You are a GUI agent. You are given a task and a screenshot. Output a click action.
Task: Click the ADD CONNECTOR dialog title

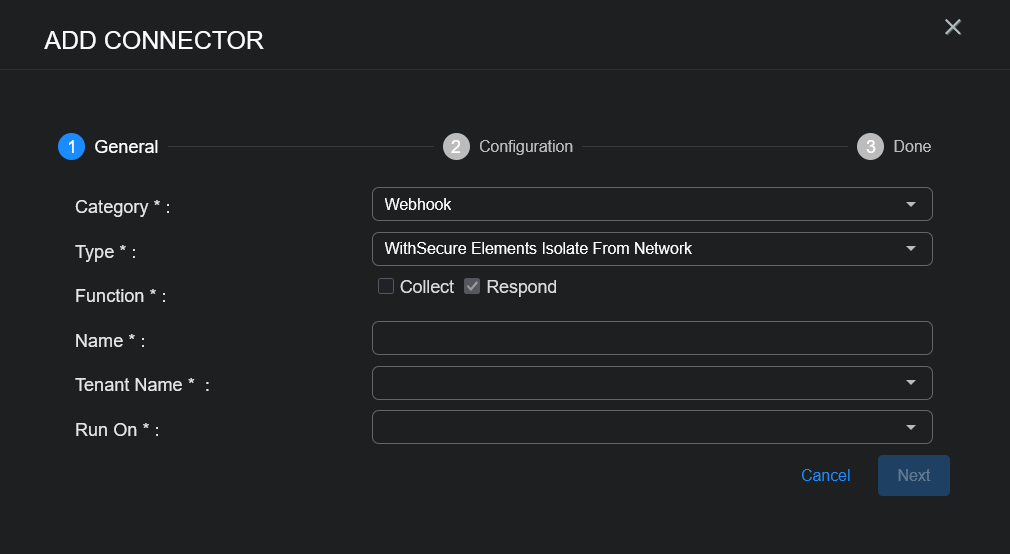tap(154, 40)
